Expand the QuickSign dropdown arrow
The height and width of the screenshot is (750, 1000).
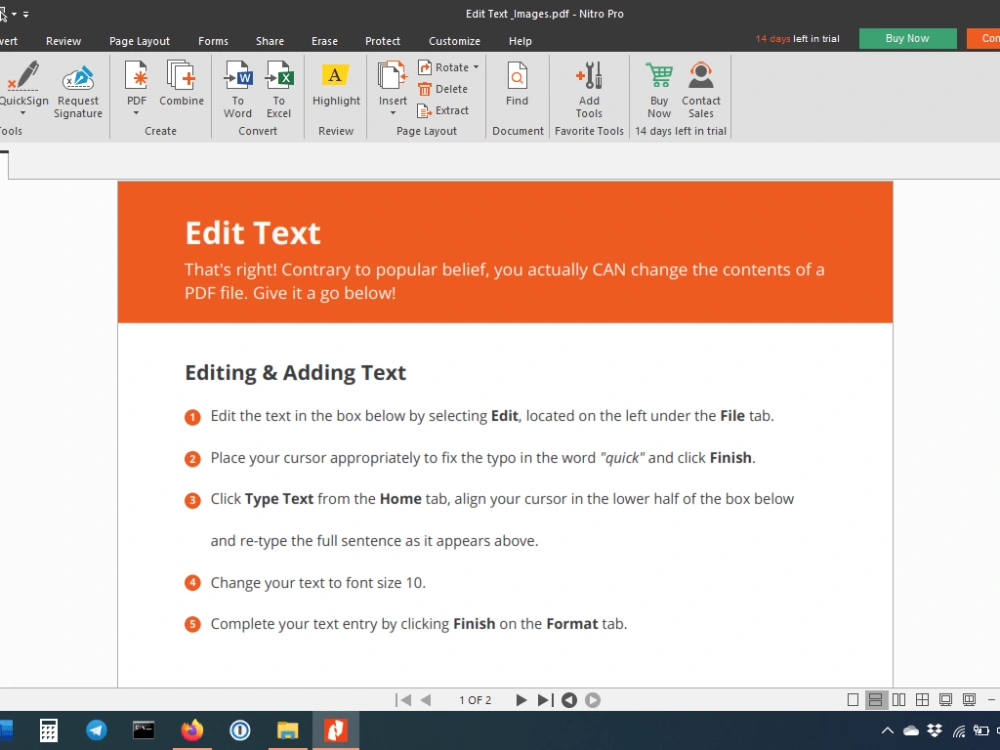tap(23, 114)
